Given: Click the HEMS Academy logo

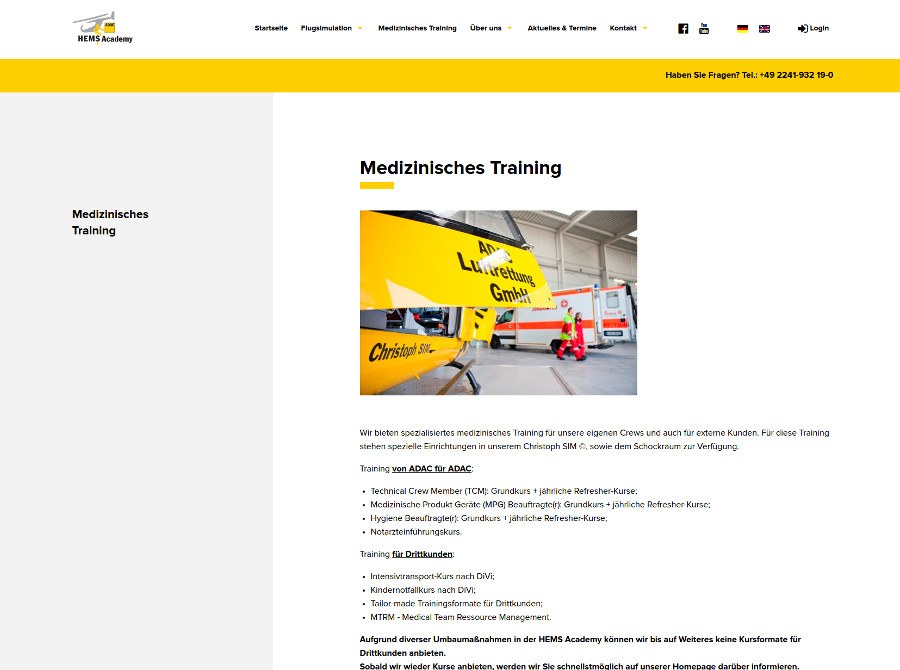Looking at the screenshot, I should point(103,28).
